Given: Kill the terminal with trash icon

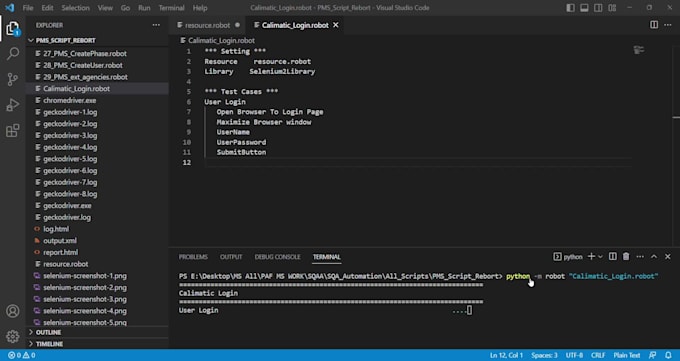Looking at the screenshot, I should click(626, 256).
